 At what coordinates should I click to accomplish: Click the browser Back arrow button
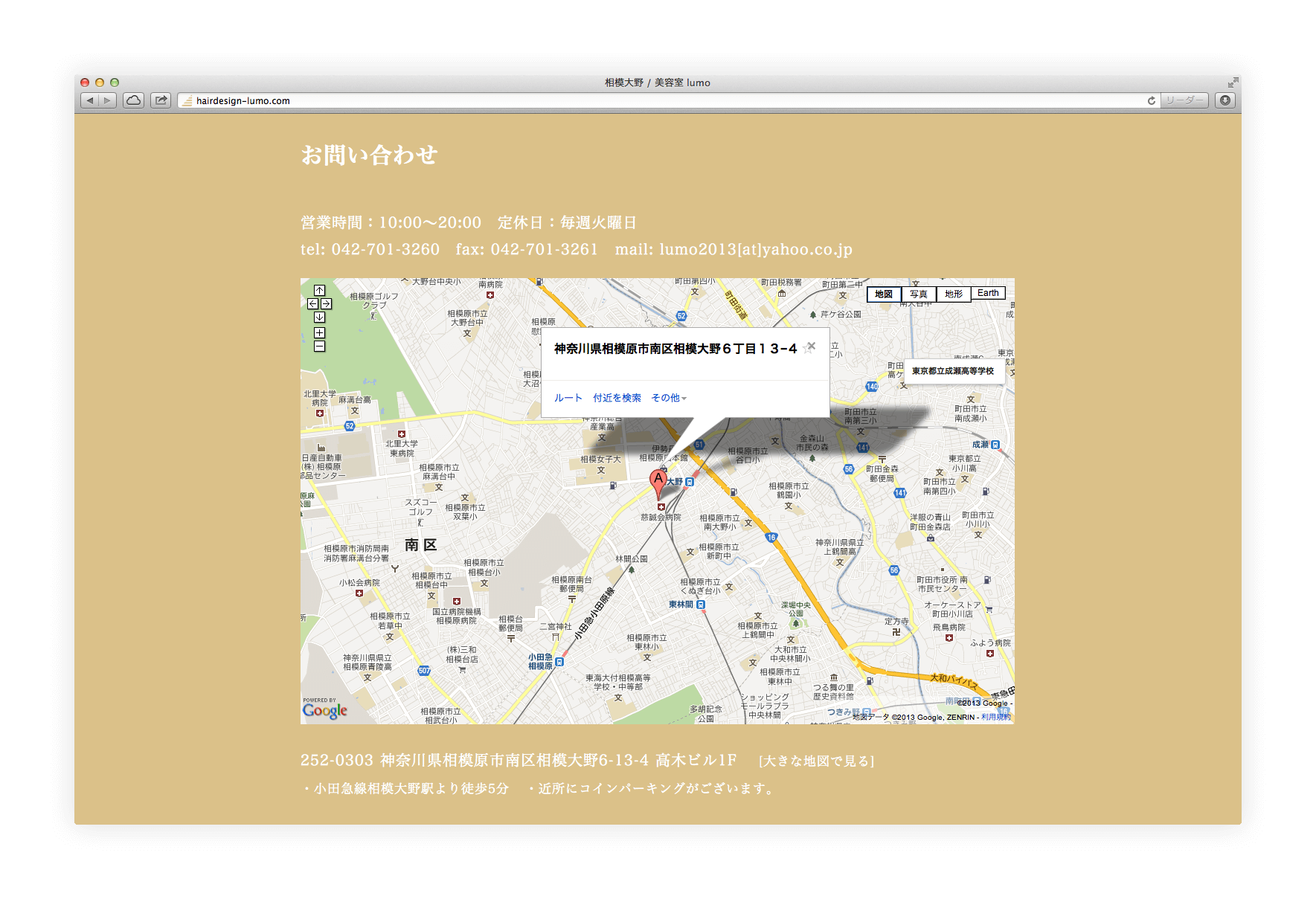[89, 100]
